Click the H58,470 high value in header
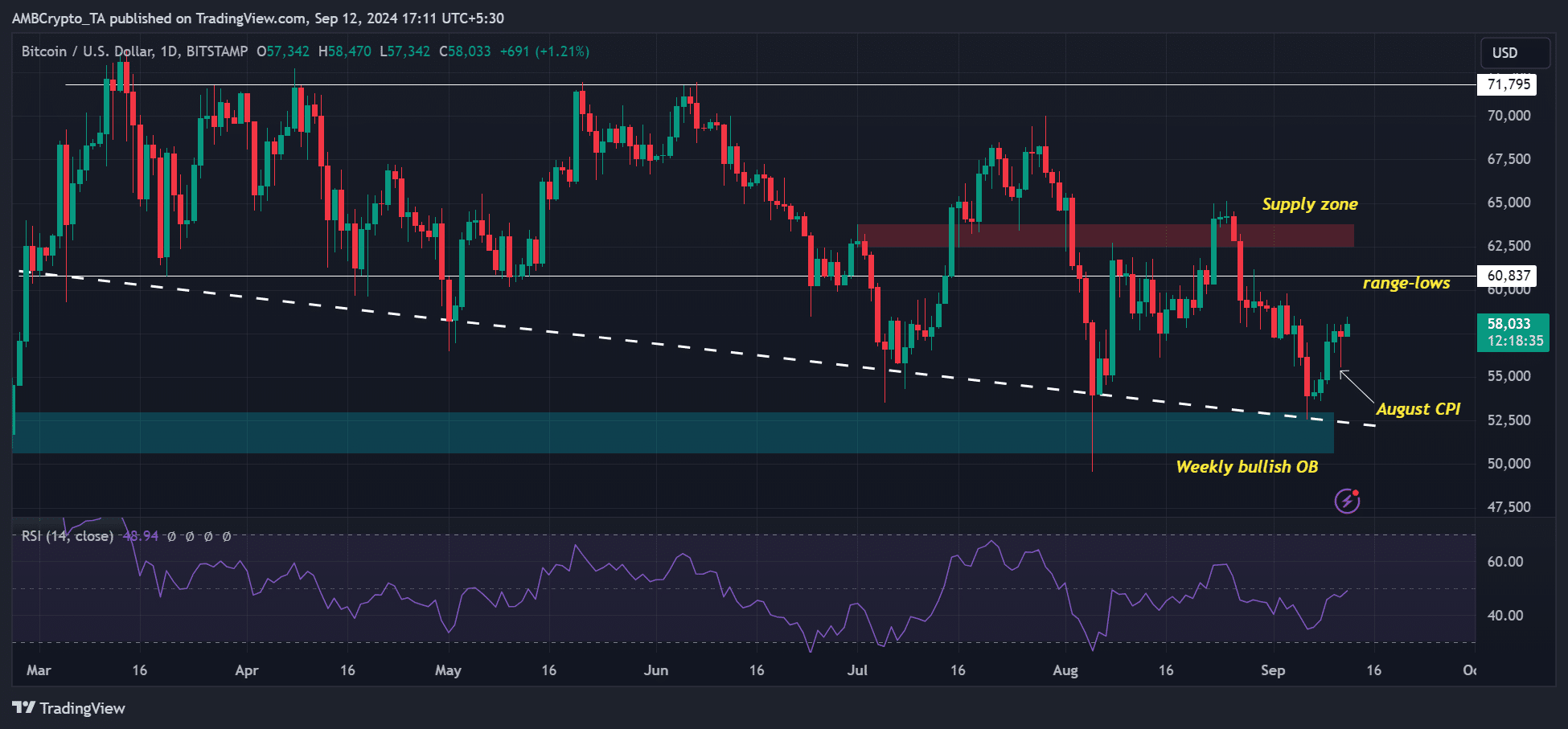The image size is (1568, 729). coord(345,51)
